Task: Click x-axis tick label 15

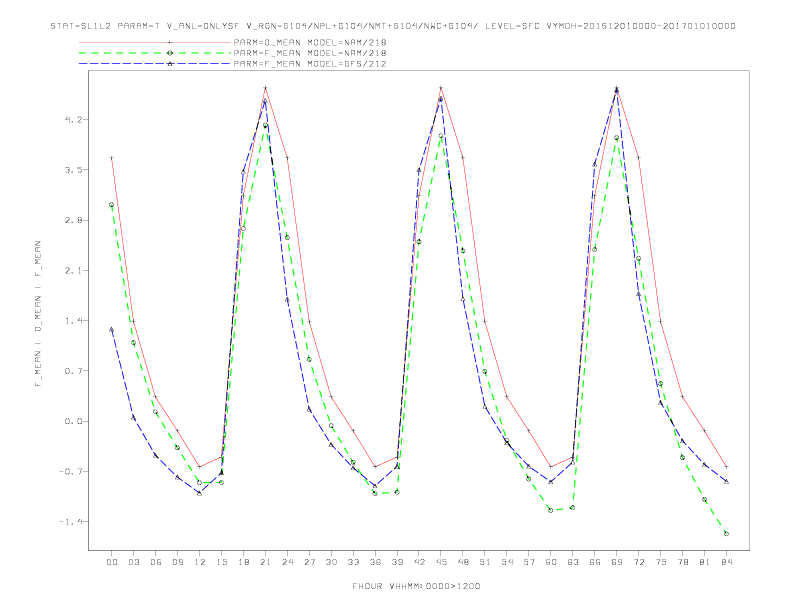Action: [221, 562]
